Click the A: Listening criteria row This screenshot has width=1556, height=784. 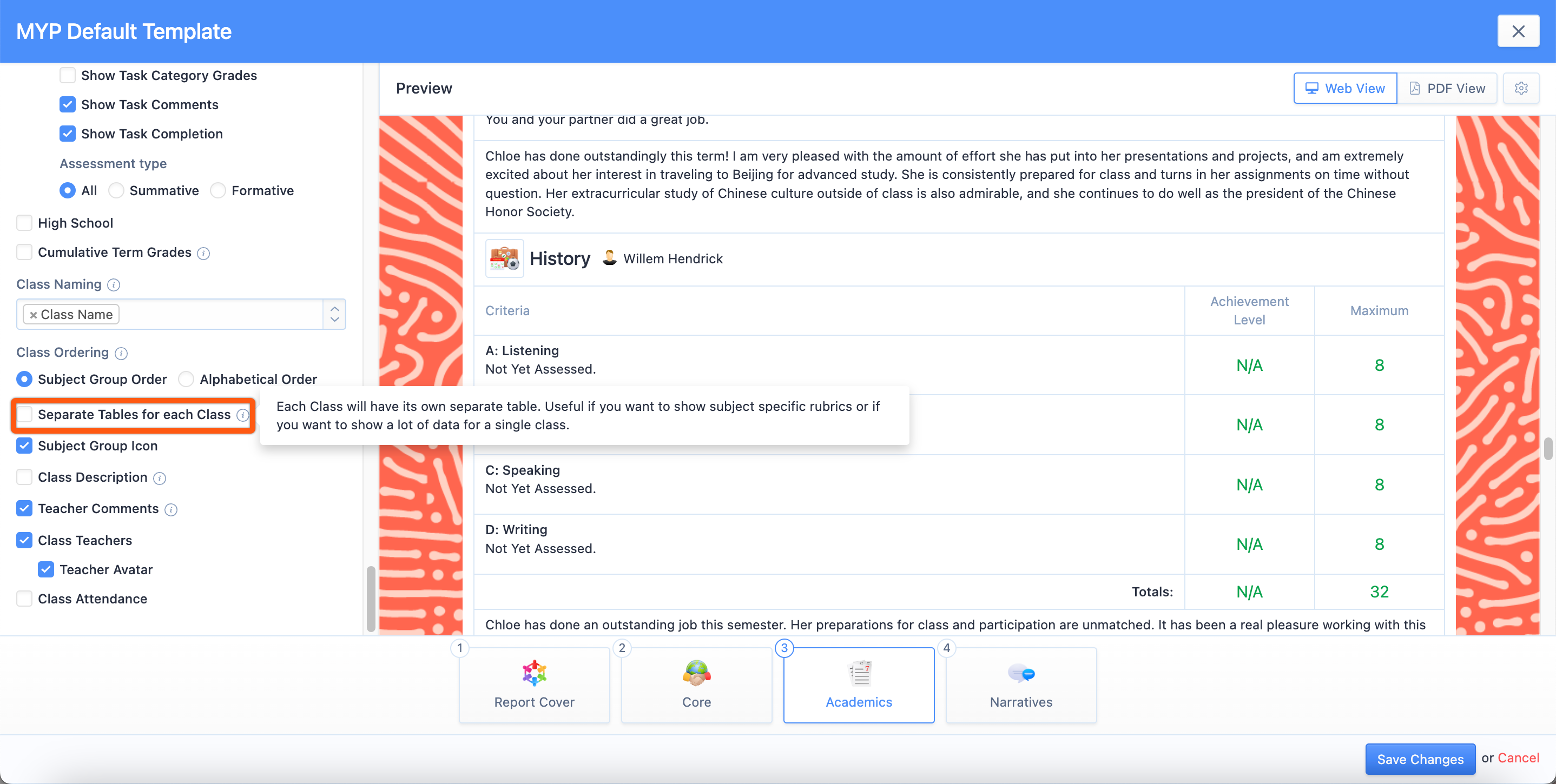tap(959, 365)
